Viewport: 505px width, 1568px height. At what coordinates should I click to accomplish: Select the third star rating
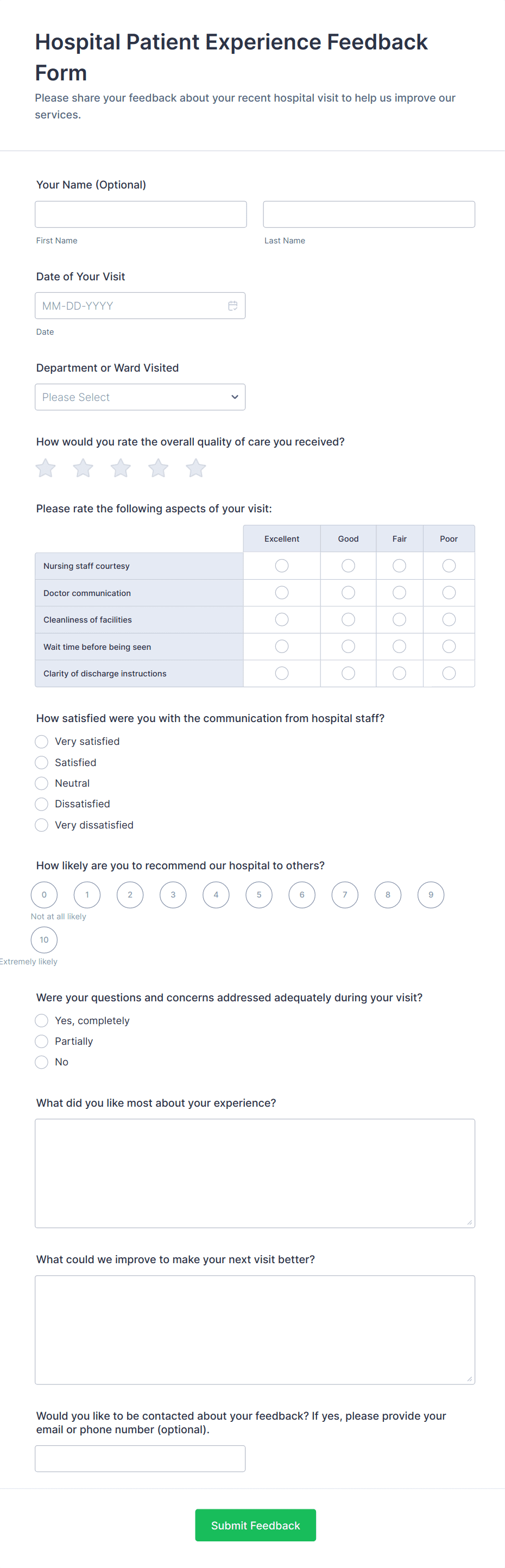[121, 468]
